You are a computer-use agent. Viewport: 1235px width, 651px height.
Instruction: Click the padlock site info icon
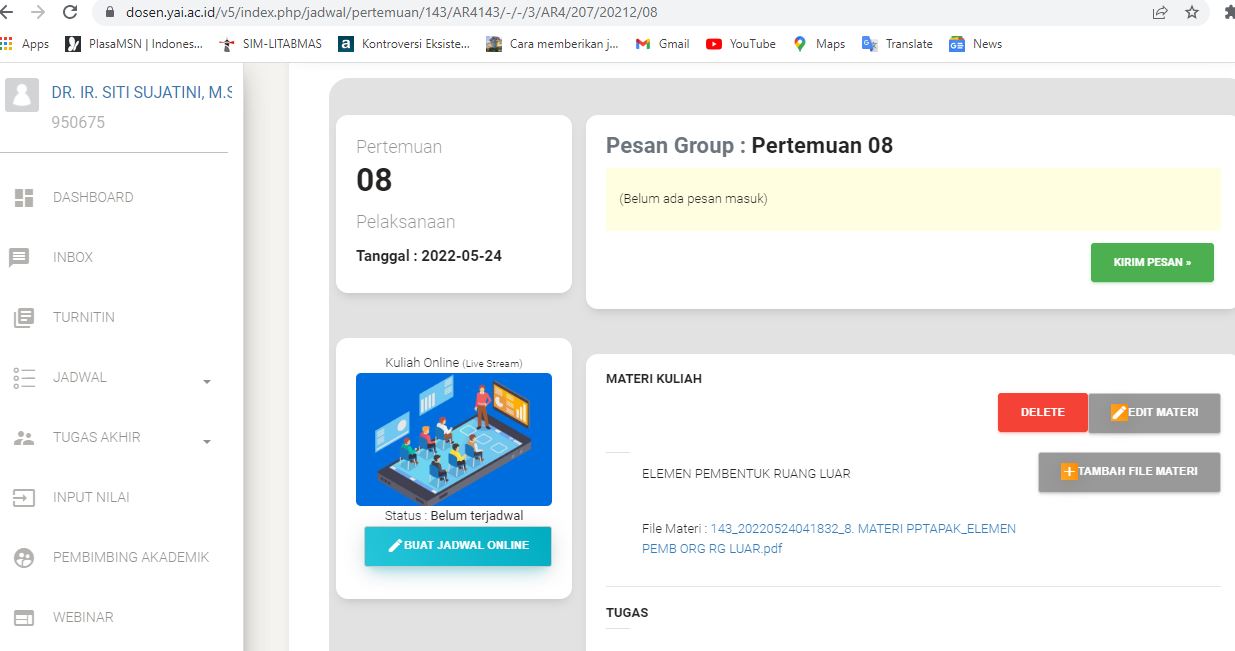click(x=110, y=13)
